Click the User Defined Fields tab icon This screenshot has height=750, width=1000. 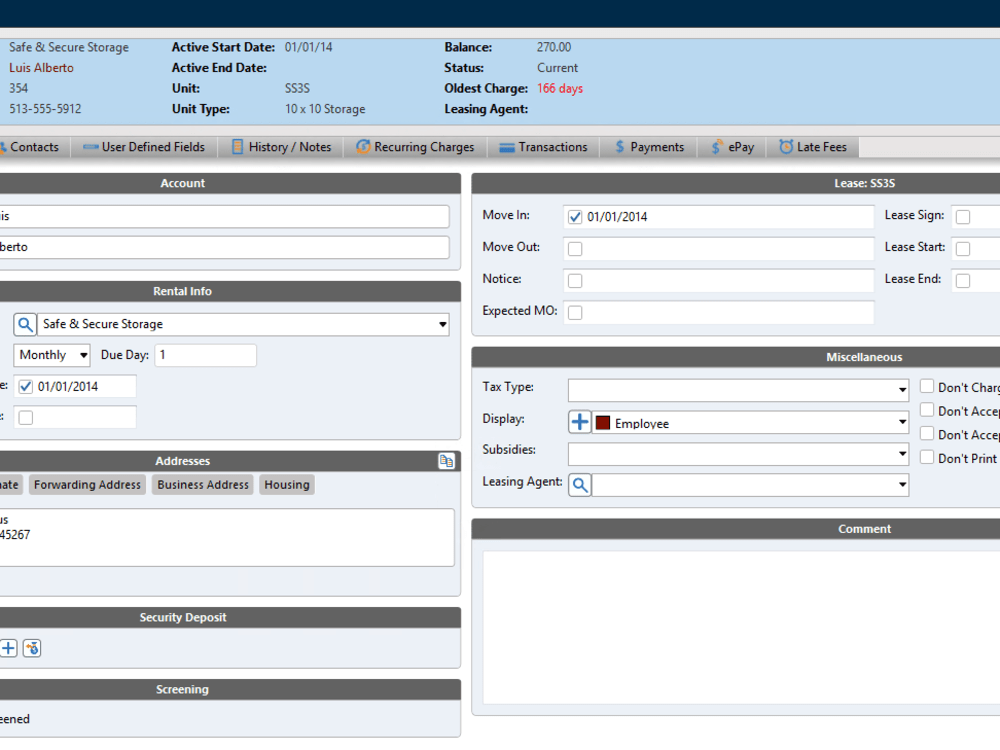(91, 147)
